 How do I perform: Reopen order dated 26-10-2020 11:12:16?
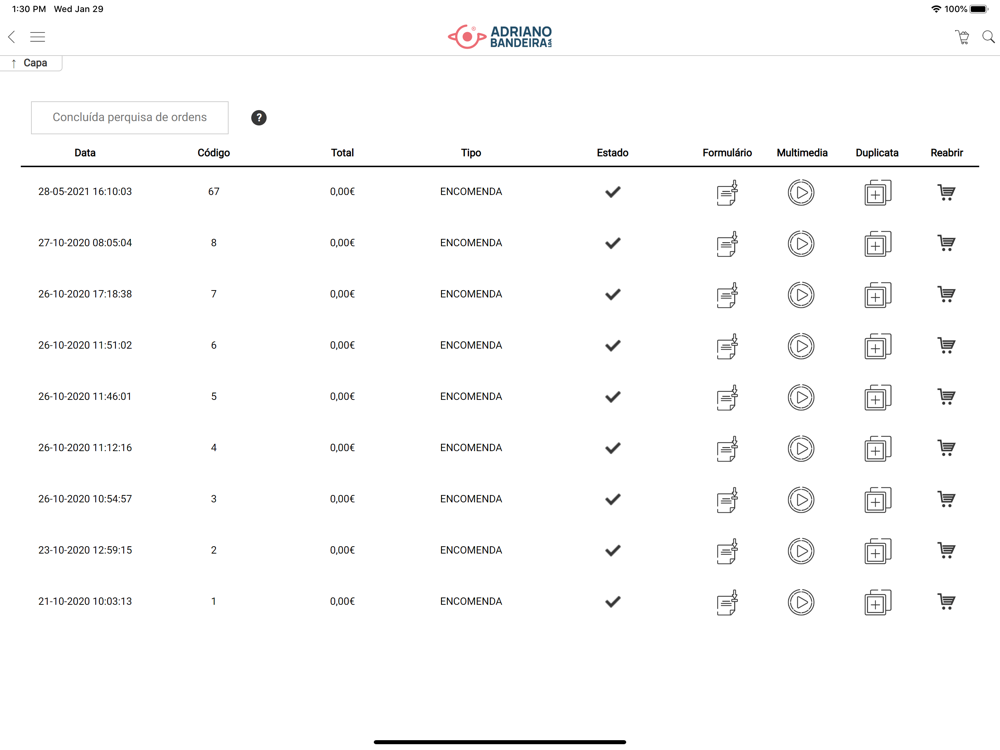pos(946,448)
